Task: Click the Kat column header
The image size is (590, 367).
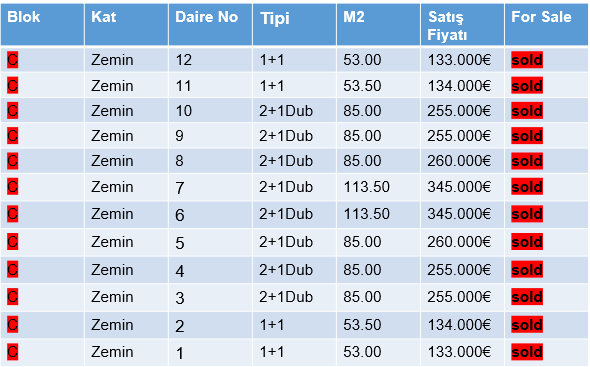Action: point(126,24)
